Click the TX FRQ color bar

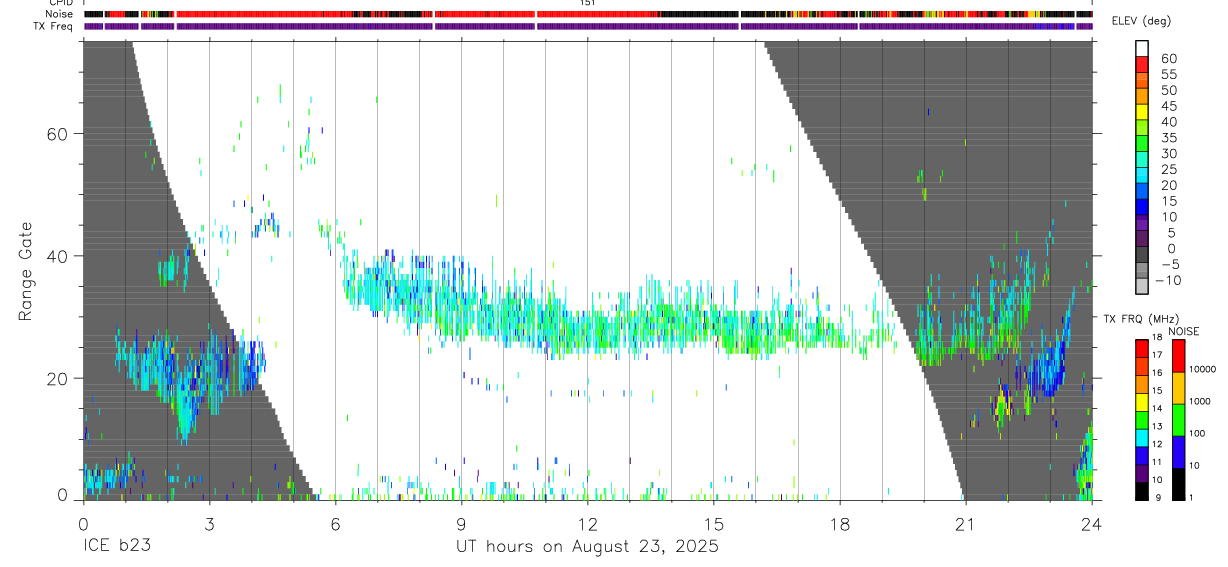(1142, 419)
